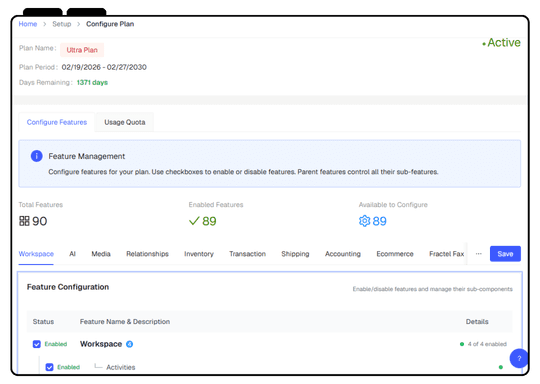Select the Accounting category tab
The width and height of the screenshot is (540, 384).
pos(343,254)
